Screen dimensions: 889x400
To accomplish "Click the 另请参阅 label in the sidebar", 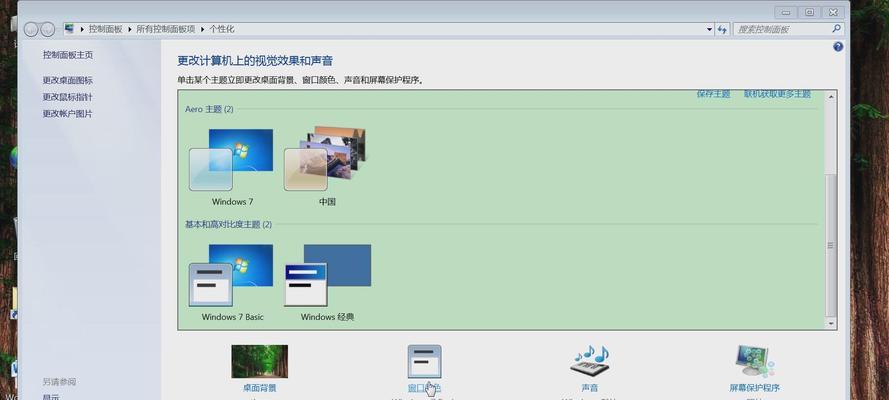I will pyautogui.click(x=59, y=382).
